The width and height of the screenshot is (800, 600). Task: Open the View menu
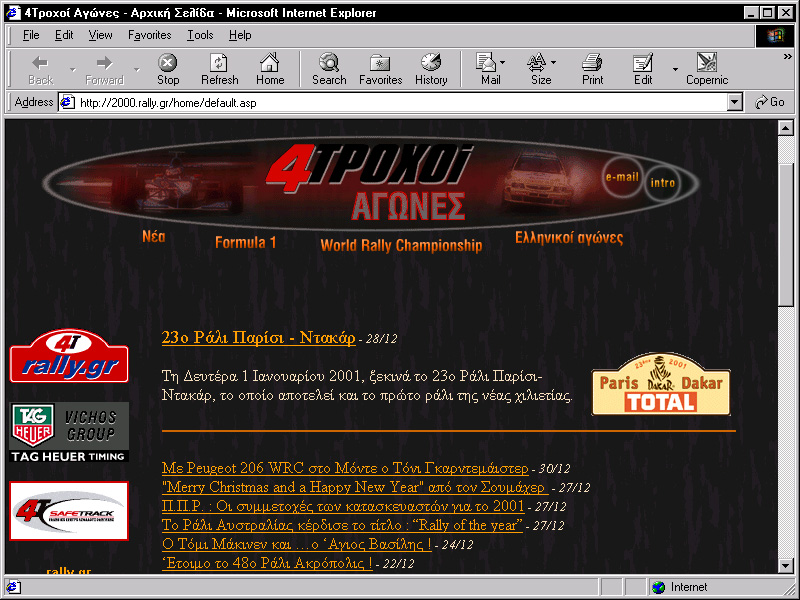pyautogui.click(x=100, y=35)
